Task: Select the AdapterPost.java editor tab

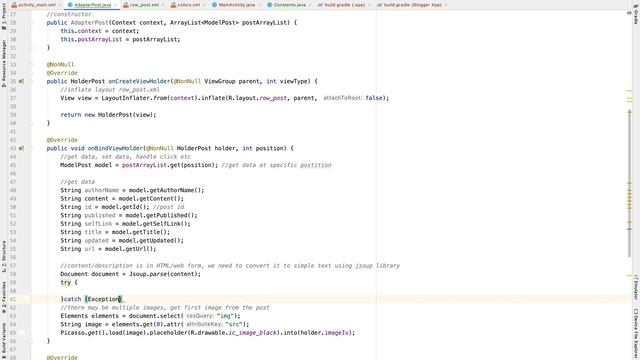Action: [92, 5]
